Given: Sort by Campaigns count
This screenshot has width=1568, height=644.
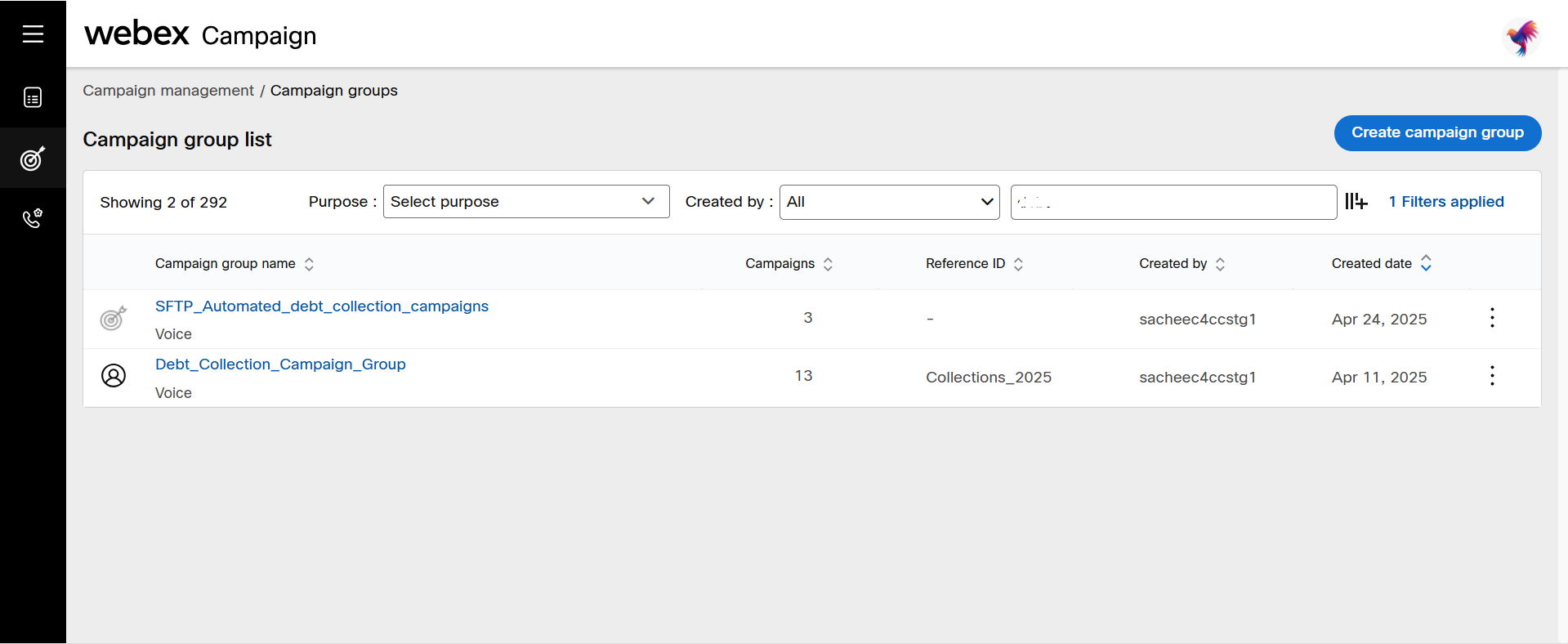Looking at the screenshot, I should pos(828,264).
